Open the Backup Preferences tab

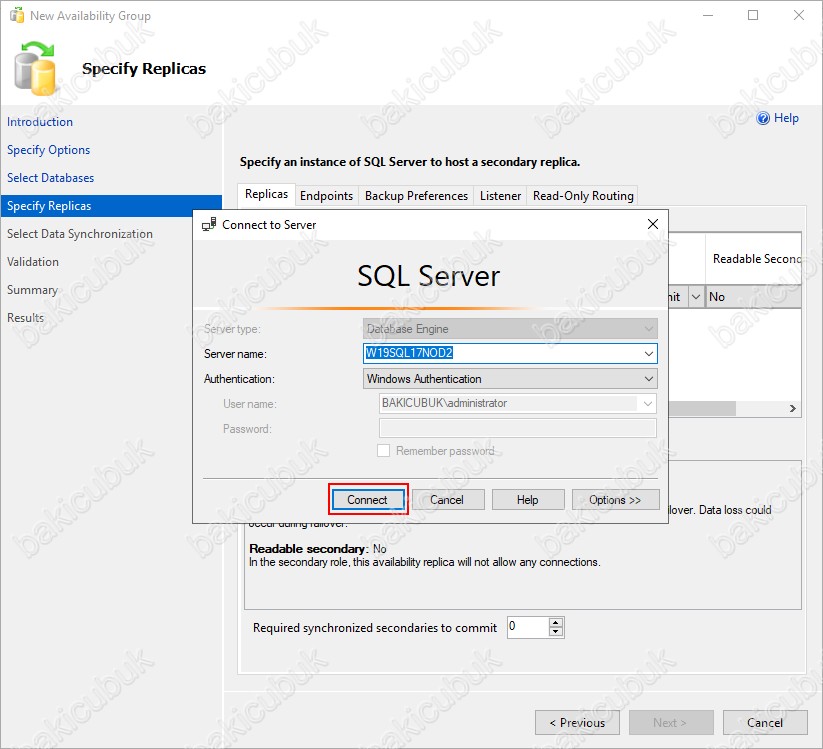point(416,196)
